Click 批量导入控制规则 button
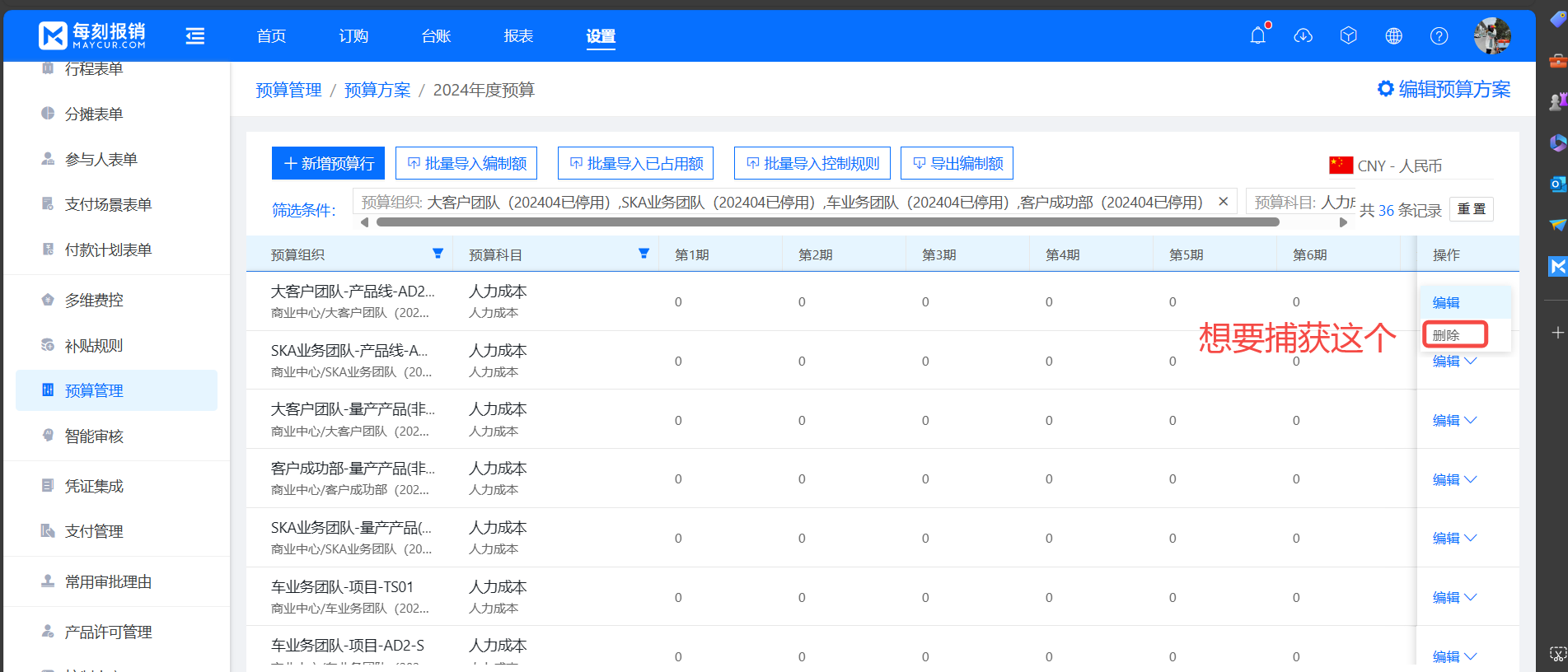 [812, 163]
